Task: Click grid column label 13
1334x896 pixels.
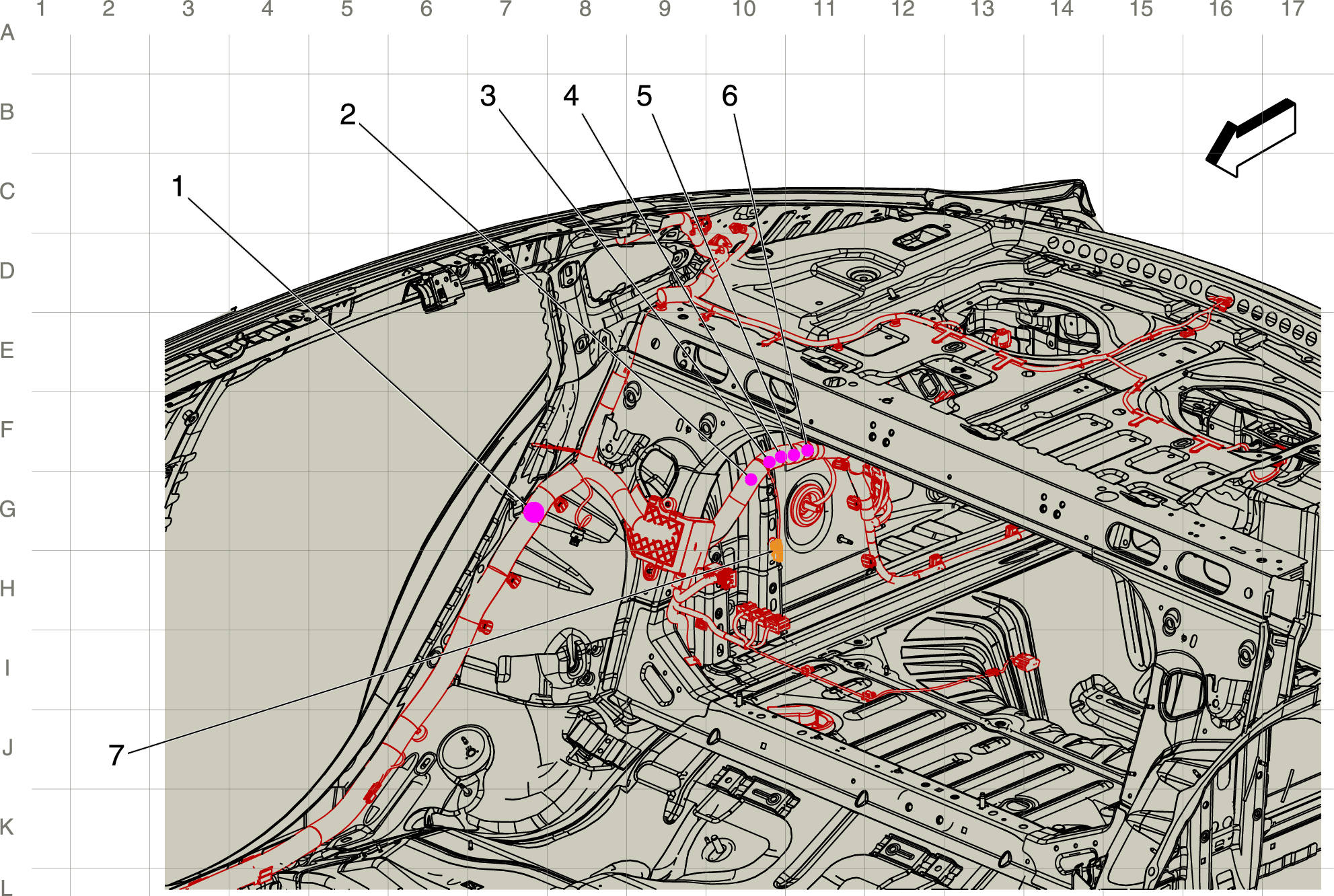Action: pos(983,9)
